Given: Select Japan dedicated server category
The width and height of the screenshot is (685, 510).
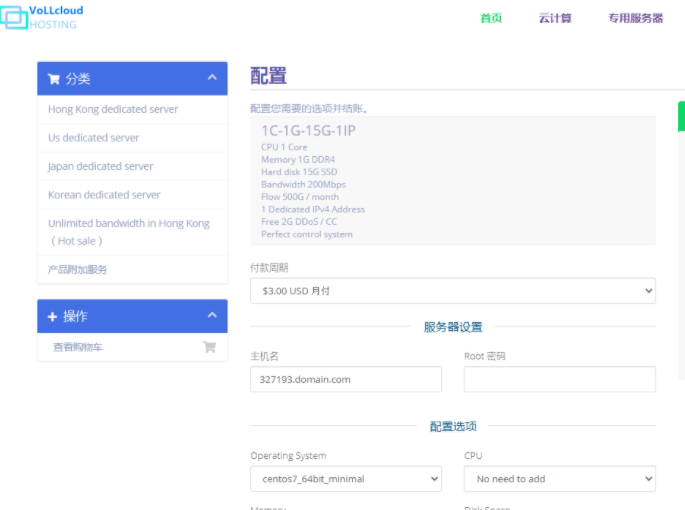Looking at the screenshot, I should coord(132,167).
